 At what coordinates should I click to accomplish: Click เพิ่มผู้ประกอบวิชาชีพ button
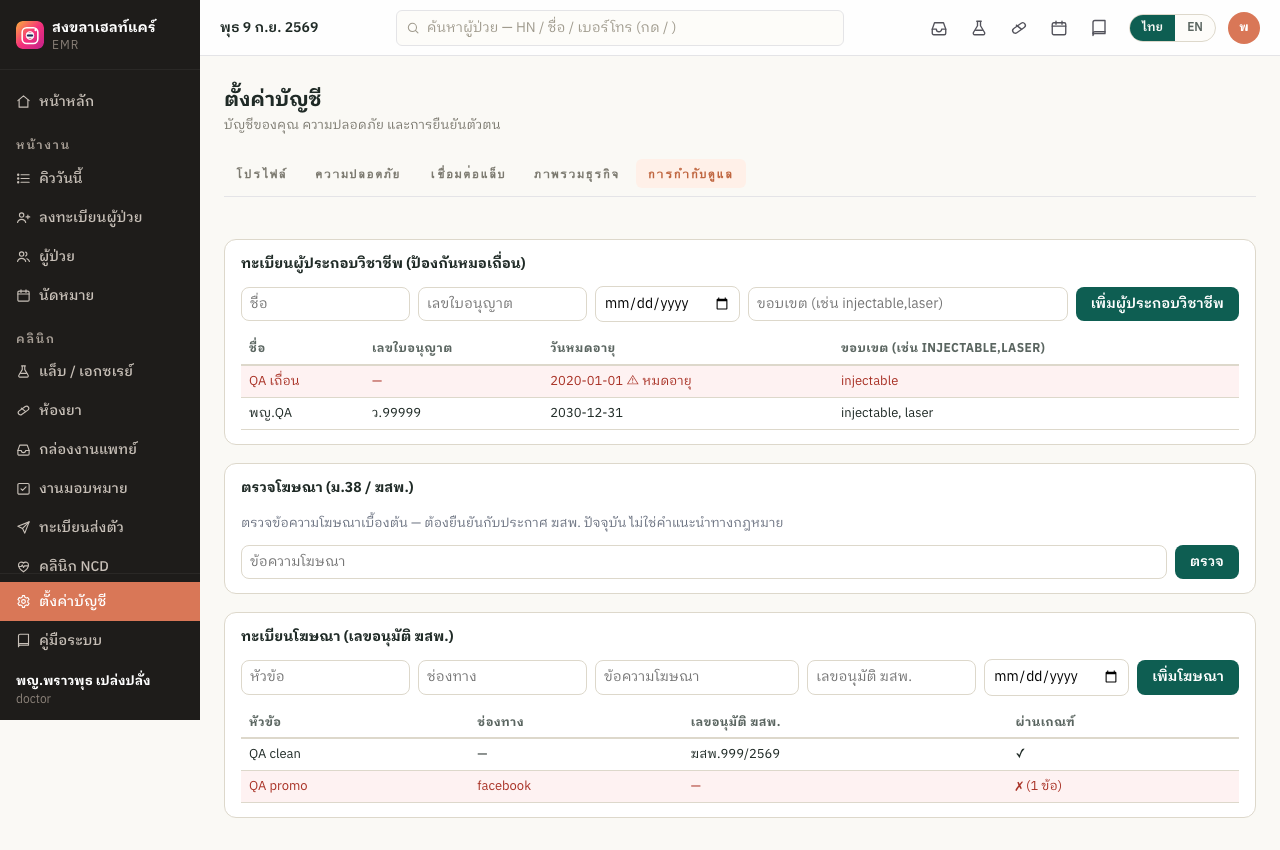[x=1157, y=304]
